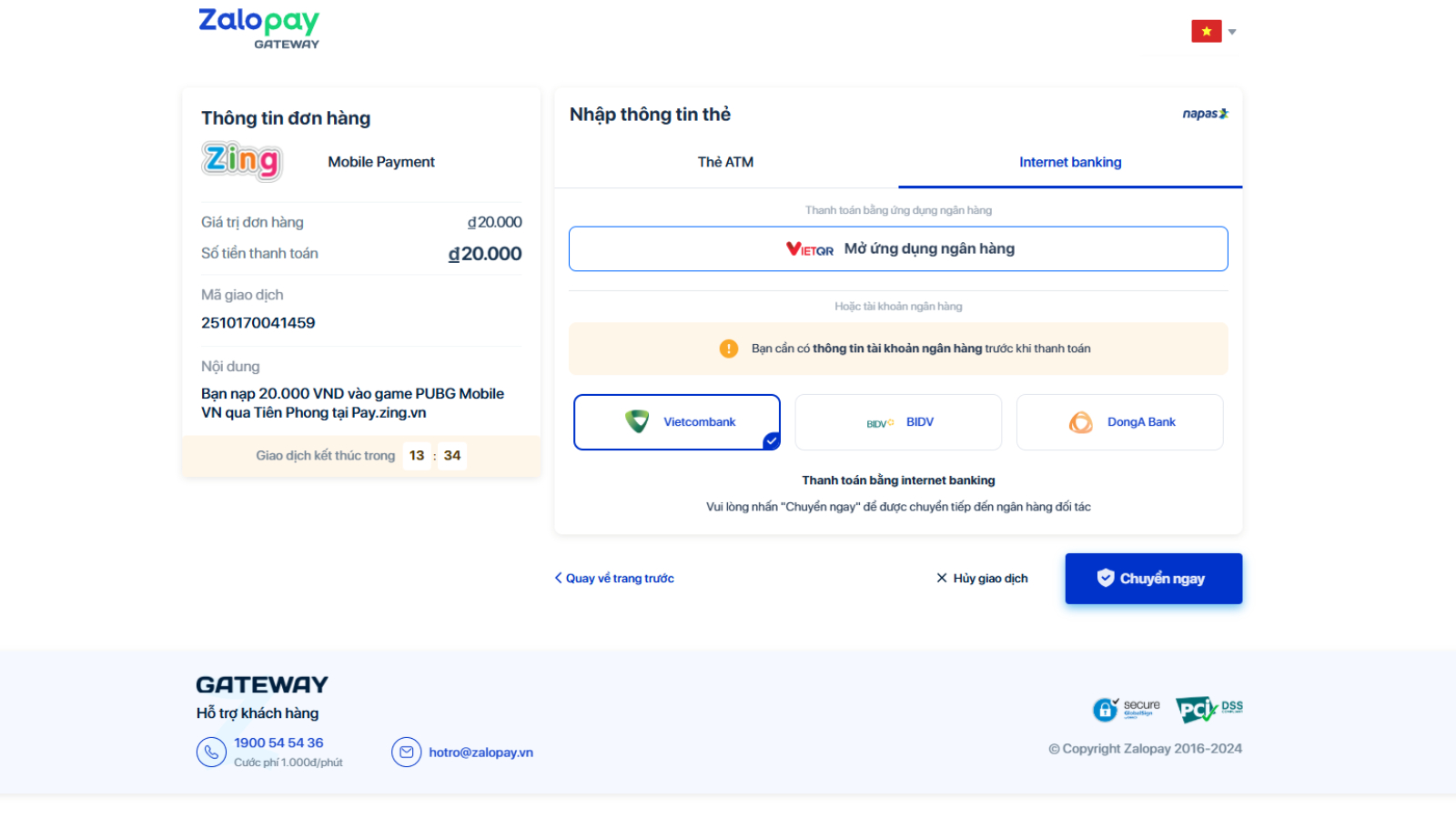Click the phone support icon
The image size is (1456, 819).
[x=211, y=753]
